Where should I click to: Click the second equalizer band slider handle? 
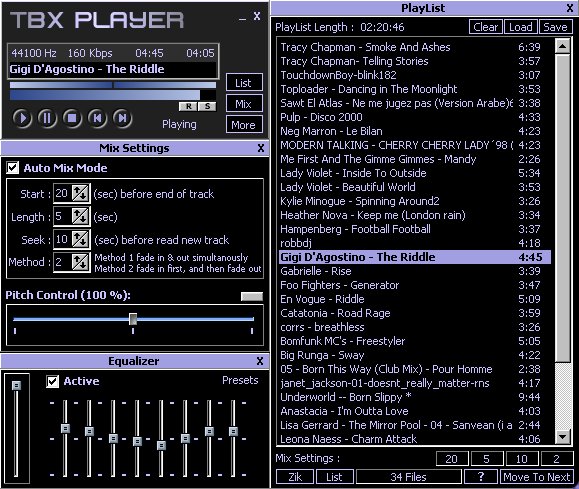pyautogui.click(x=89, y=431)
